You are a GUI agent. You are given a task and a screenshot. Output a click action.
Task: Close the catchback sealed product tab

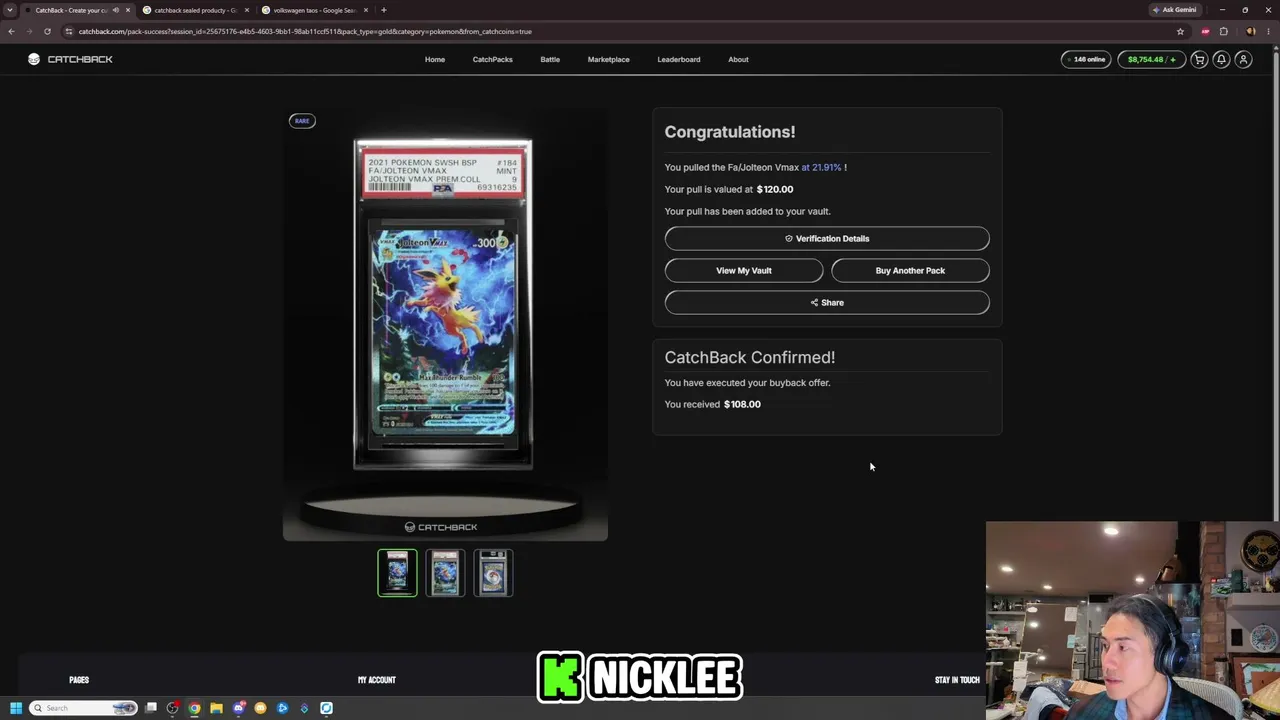(x=247, y=10)
